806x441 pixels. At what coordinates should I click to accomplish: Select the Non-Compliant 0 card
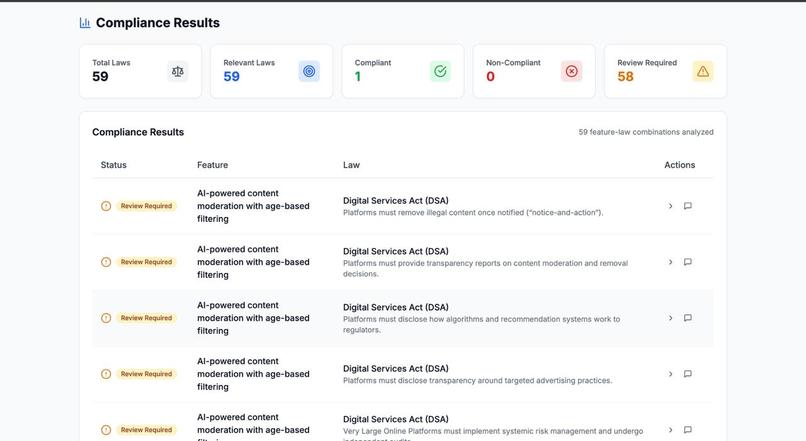[x=534, y=71]
